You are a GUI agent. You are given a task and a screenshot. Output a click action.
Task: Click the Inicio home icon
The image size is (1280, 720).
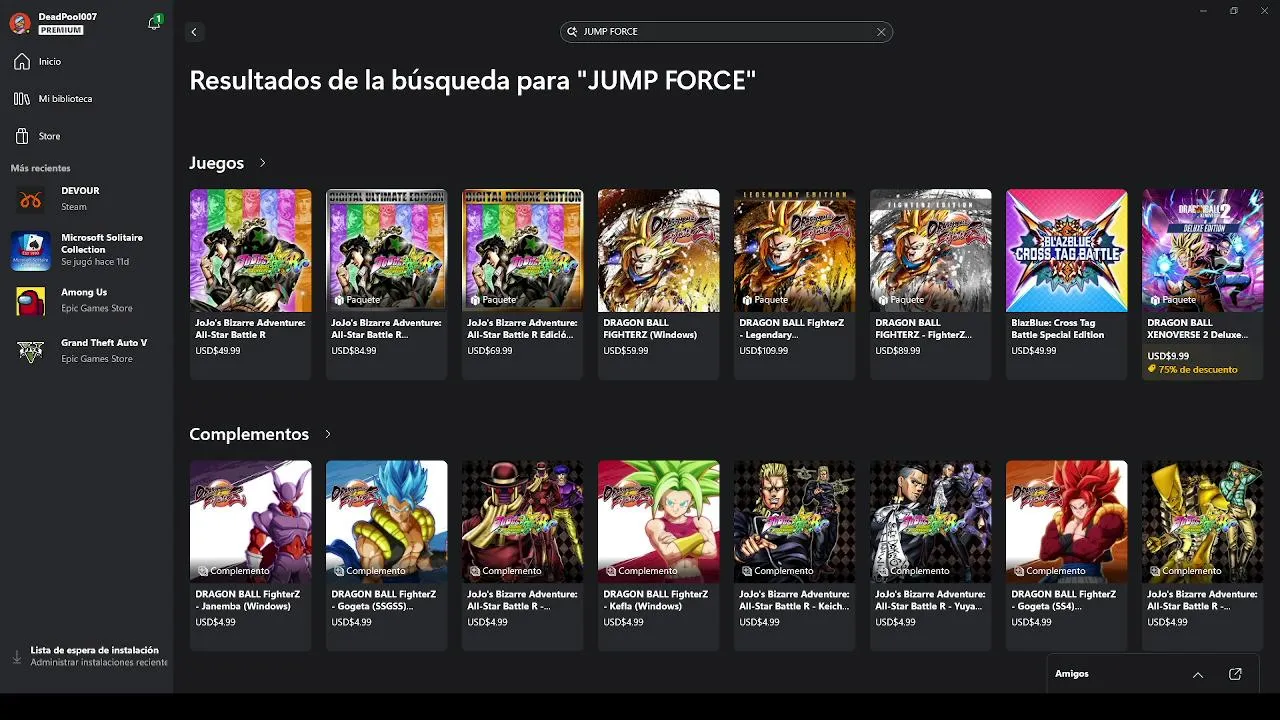click(22, 62)
